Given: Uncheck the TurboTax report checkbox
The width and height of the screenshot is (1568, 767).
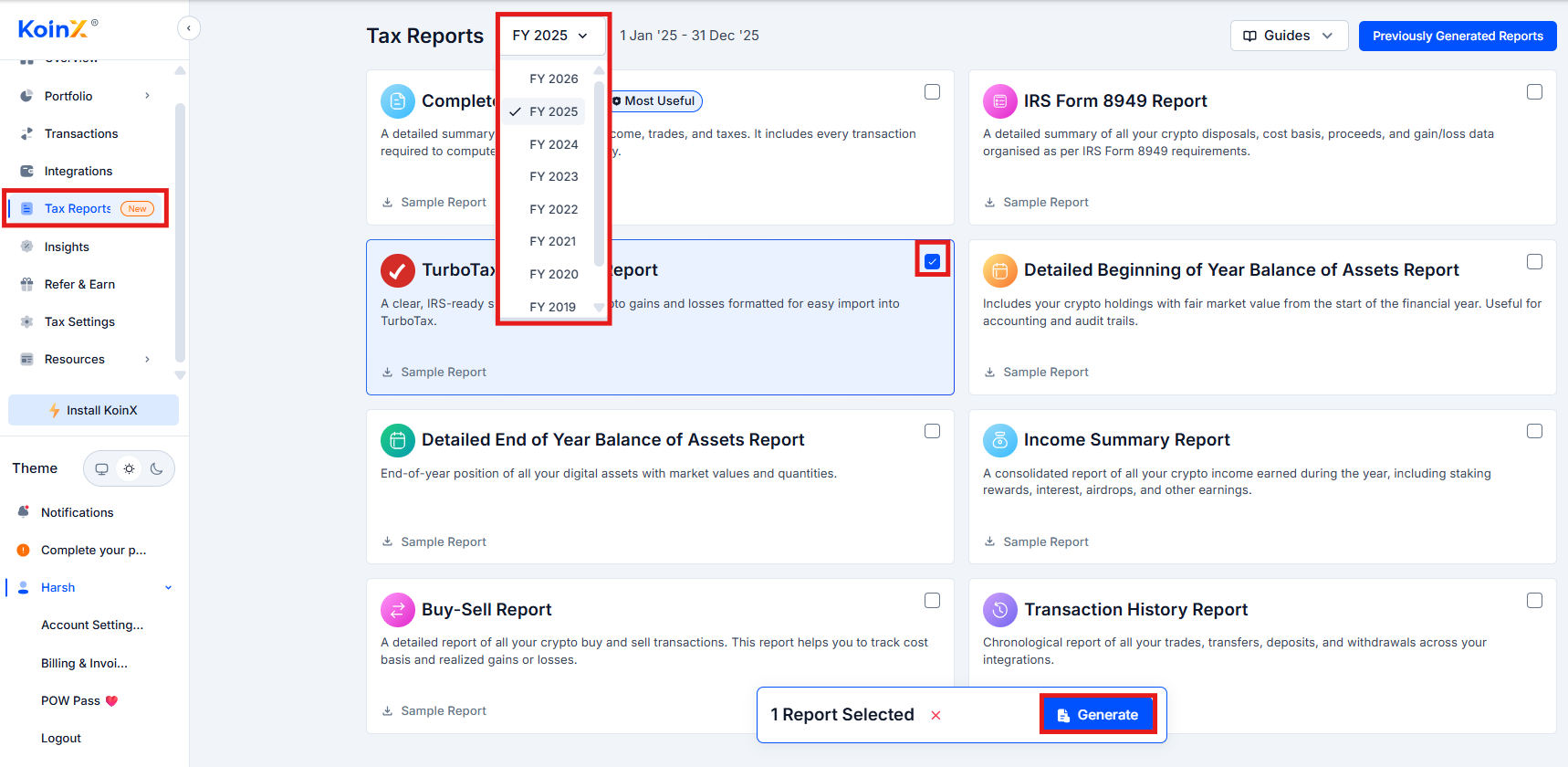Looking at the screenshot, I should point(932,261).
